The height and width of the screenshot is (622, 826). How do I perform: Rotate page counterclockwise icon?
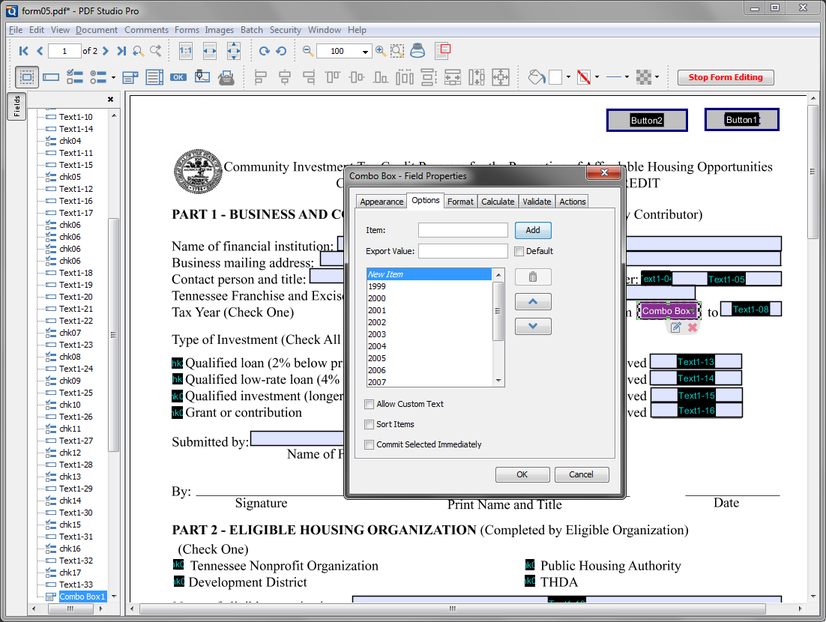tap(281, 51)
